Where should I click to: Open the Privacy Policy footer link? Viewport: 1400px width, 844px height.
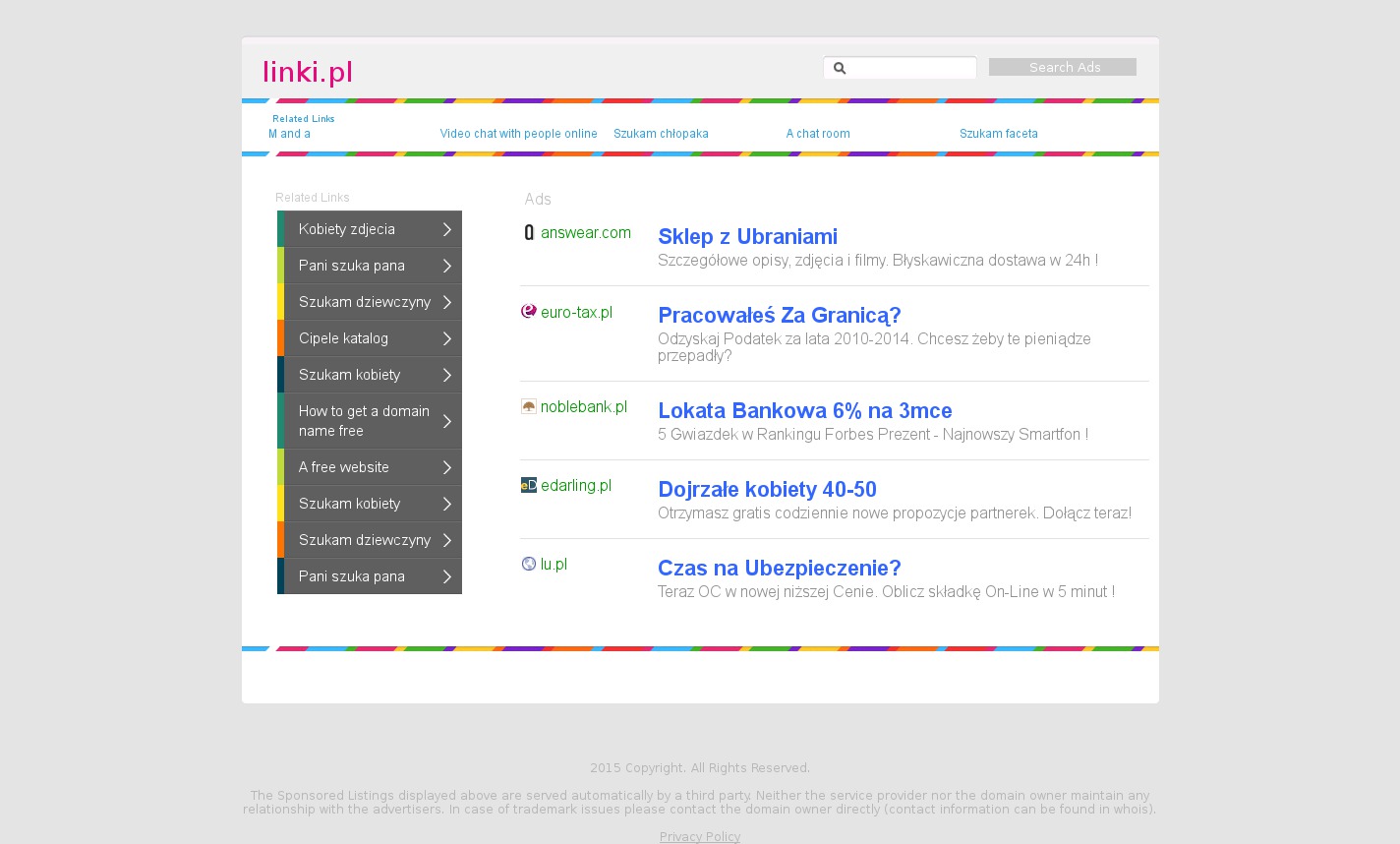(700, 836)
